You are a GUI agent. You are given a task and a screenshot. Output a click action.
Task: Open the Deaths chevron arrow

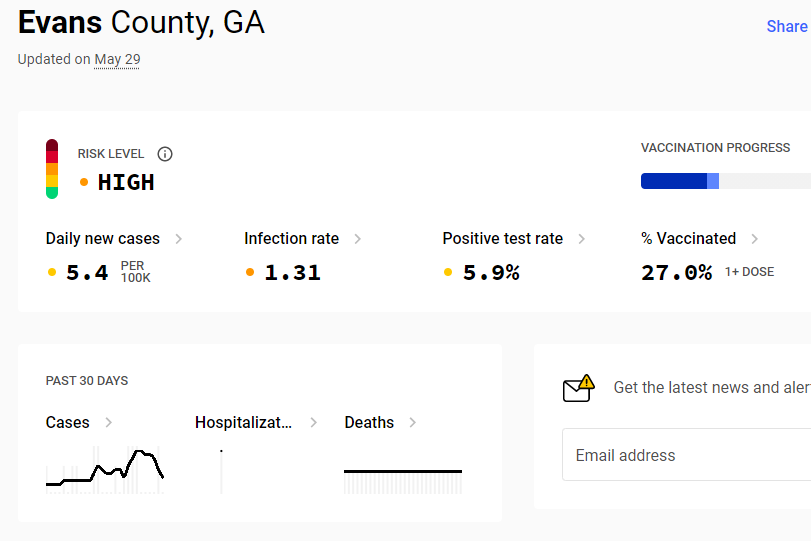tap(413, 423)
